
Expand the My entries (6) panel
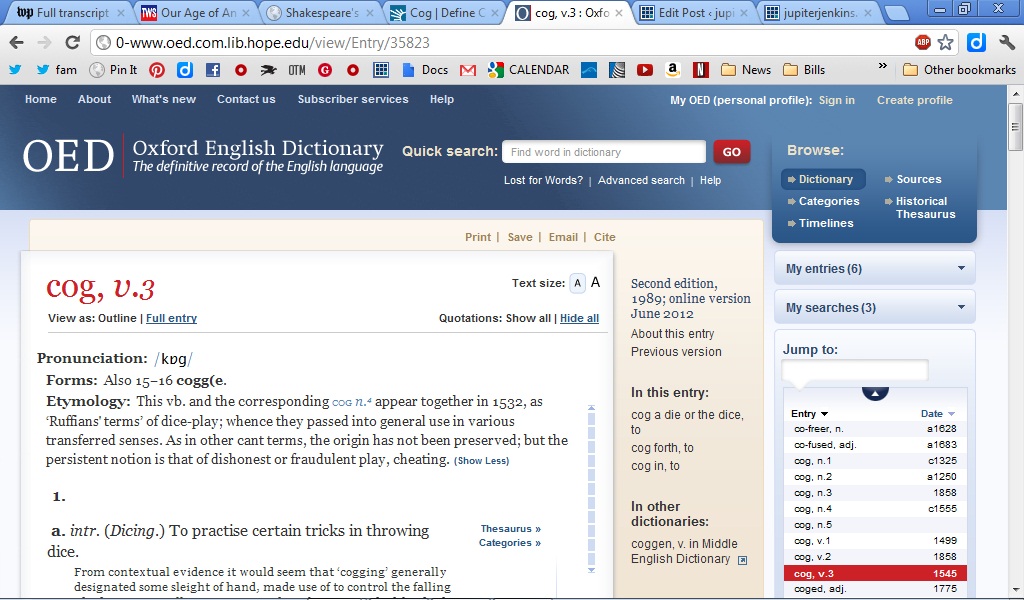875,268
